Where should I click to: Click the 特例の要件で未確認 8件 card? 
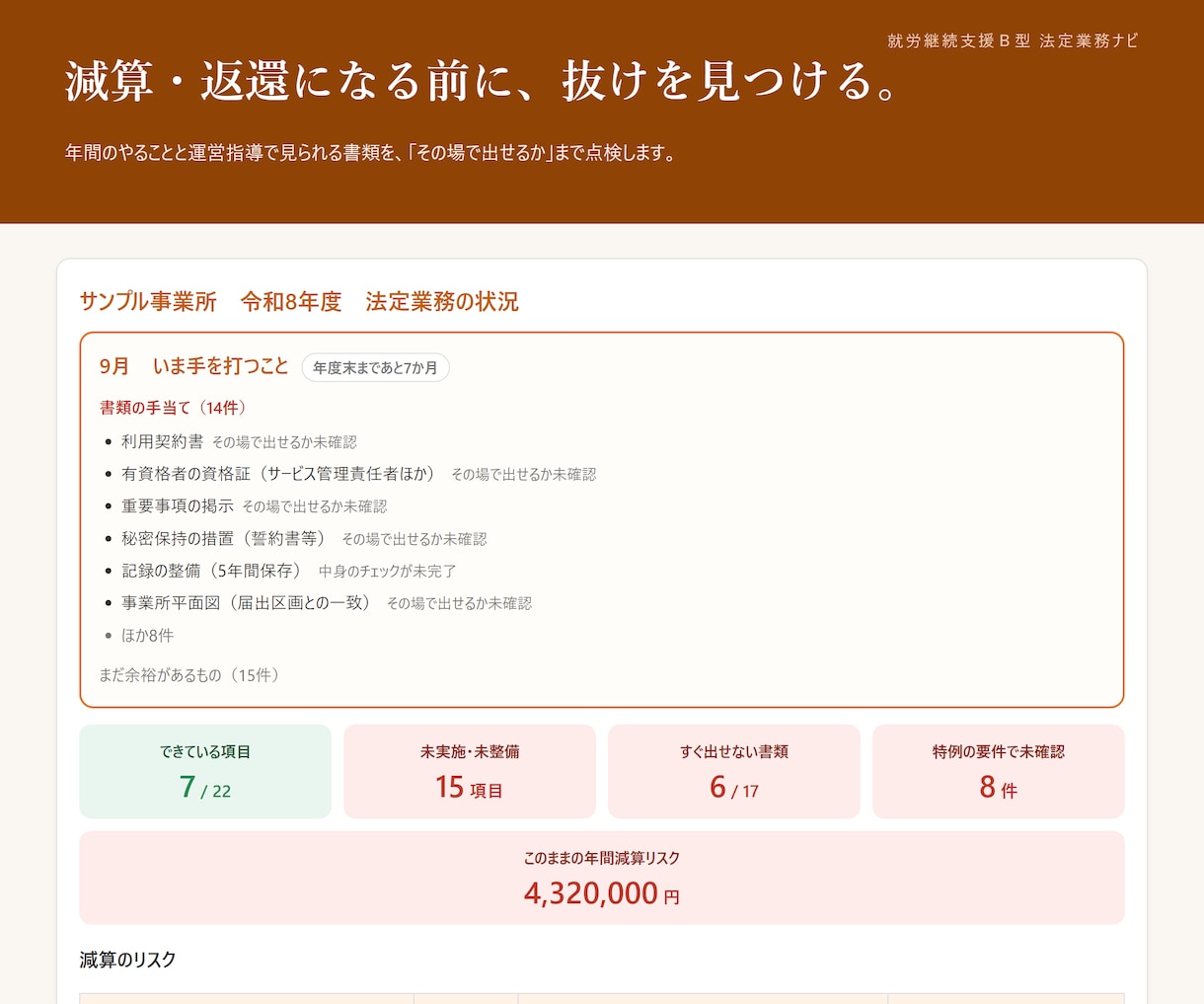tap(999, 771)
